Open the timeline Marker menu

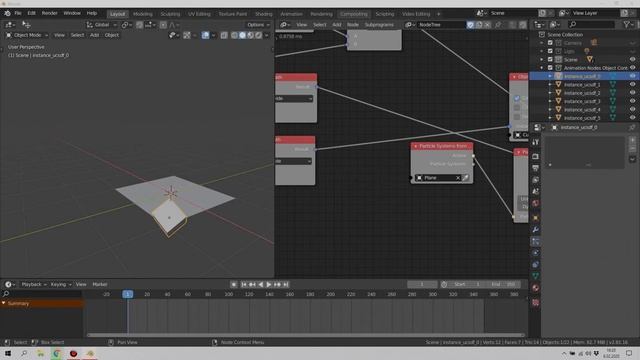pos(100,284)
